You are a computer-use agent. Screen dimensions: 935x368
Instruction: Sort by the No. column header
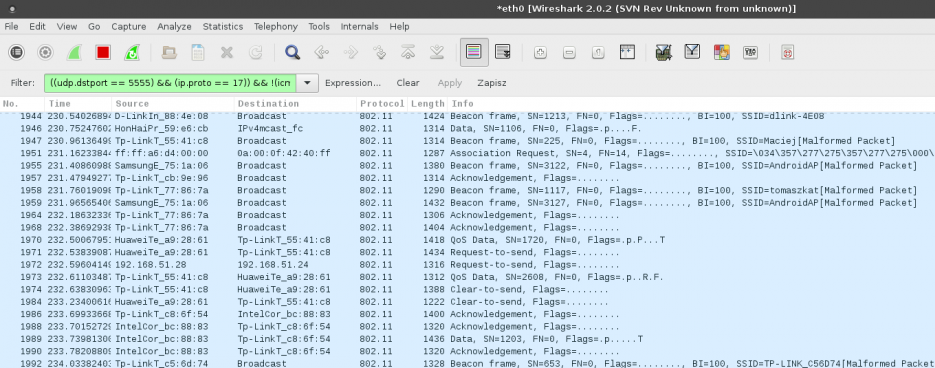coord(22,104)
